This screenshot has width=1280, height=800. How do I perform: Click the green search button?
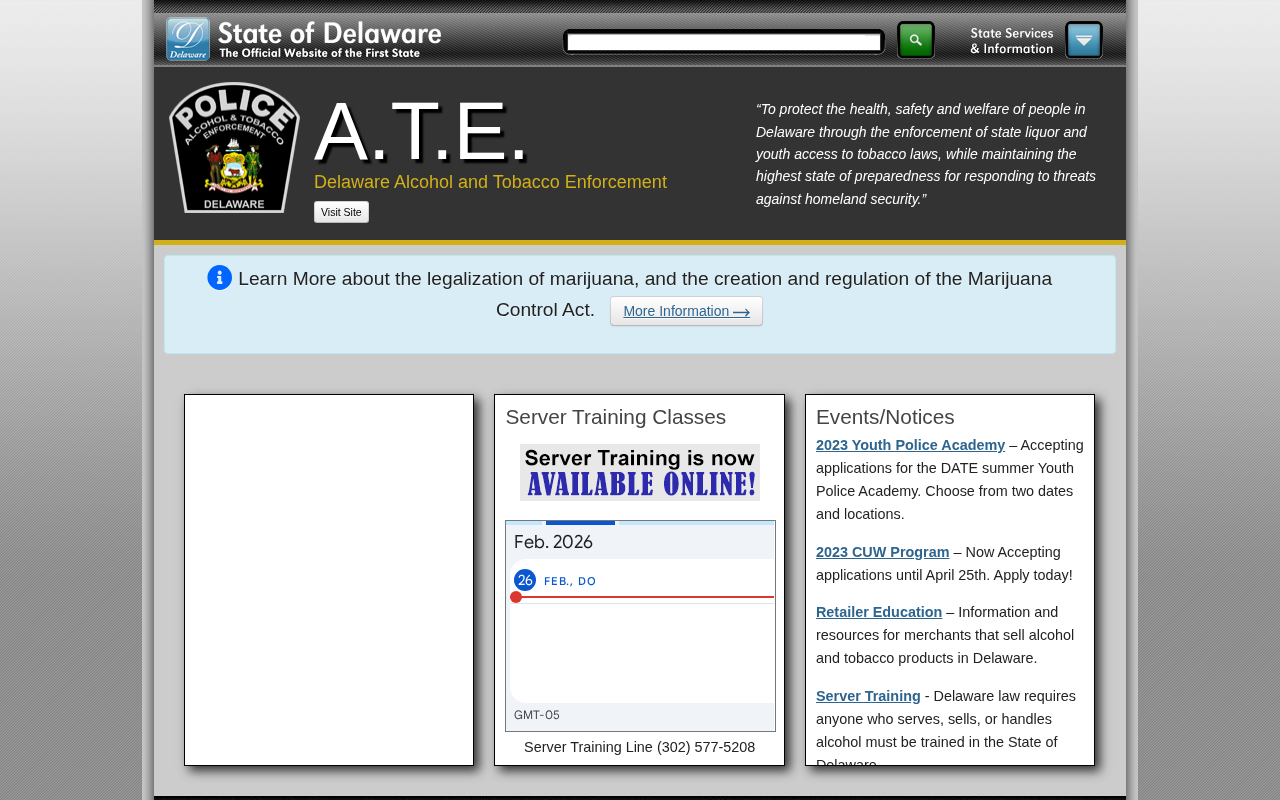915,40
